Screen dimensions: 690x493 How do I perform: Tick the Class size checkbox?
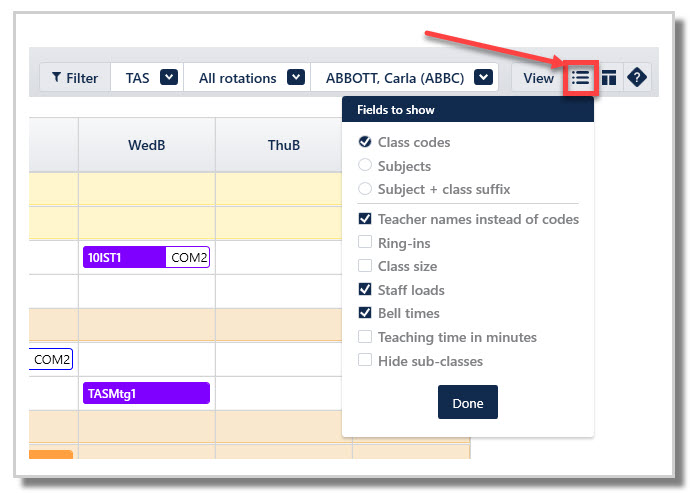point(365,265)
